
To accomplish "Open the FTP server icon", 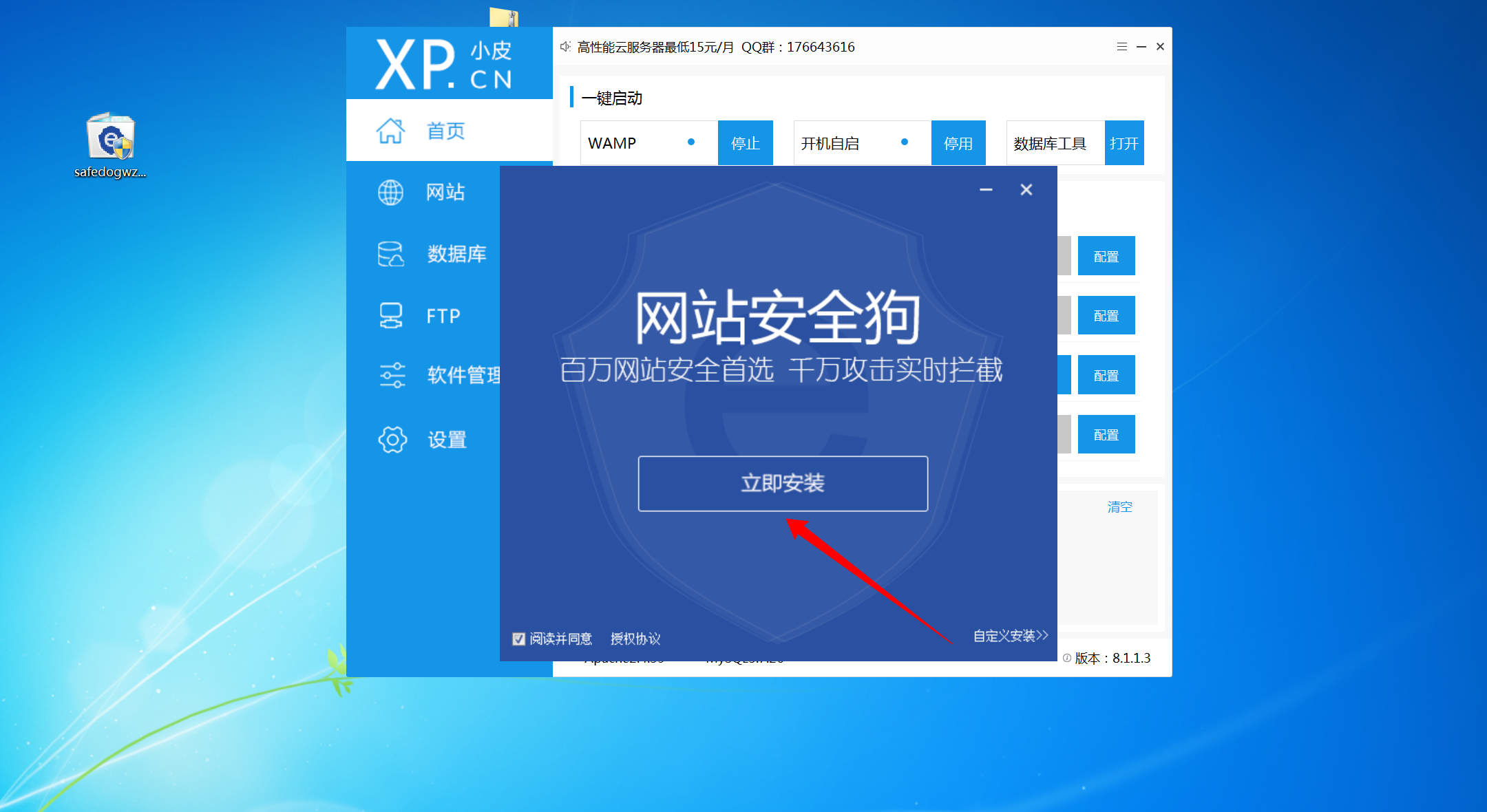I will pos(390,316).
